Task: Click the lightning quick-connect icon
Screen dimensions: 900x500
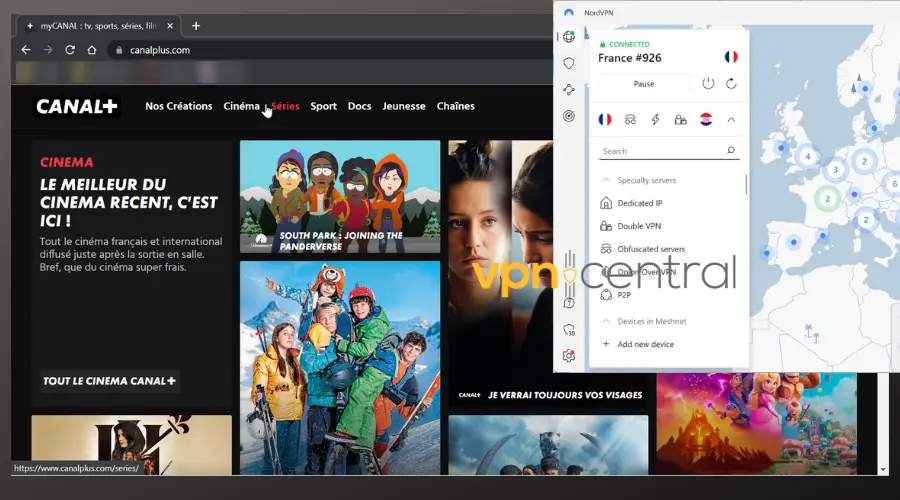Action: (x=655, y=119)
